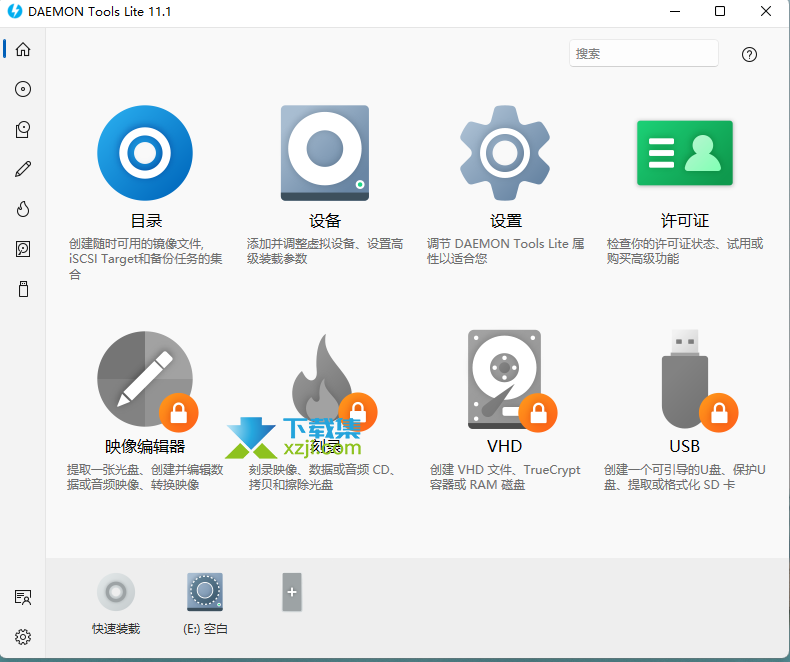Open the 目录 catalog blue disc tile
The image size is (790, 662).
coord(145,153)
